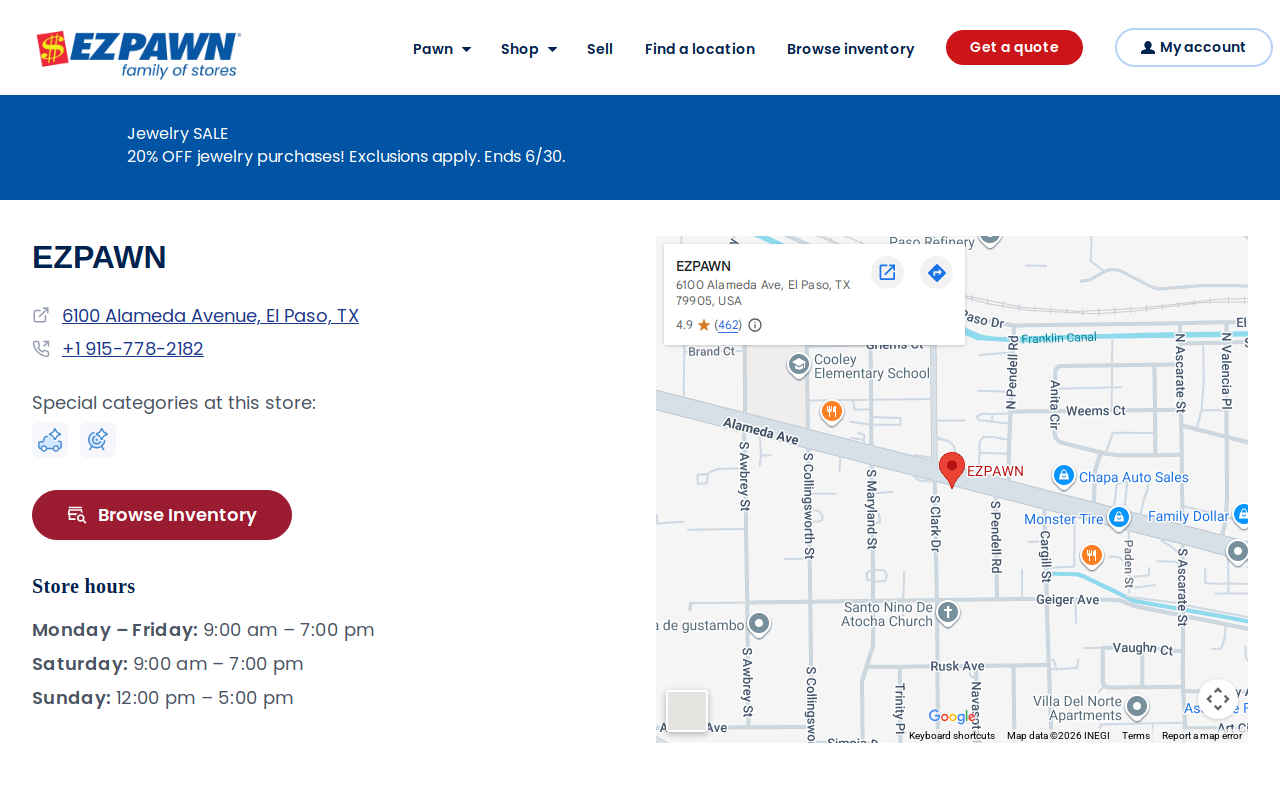Viewport: 1280px width, 800px height.
Task: Click the red EZPAWN map pin
Action: [952, 470]
